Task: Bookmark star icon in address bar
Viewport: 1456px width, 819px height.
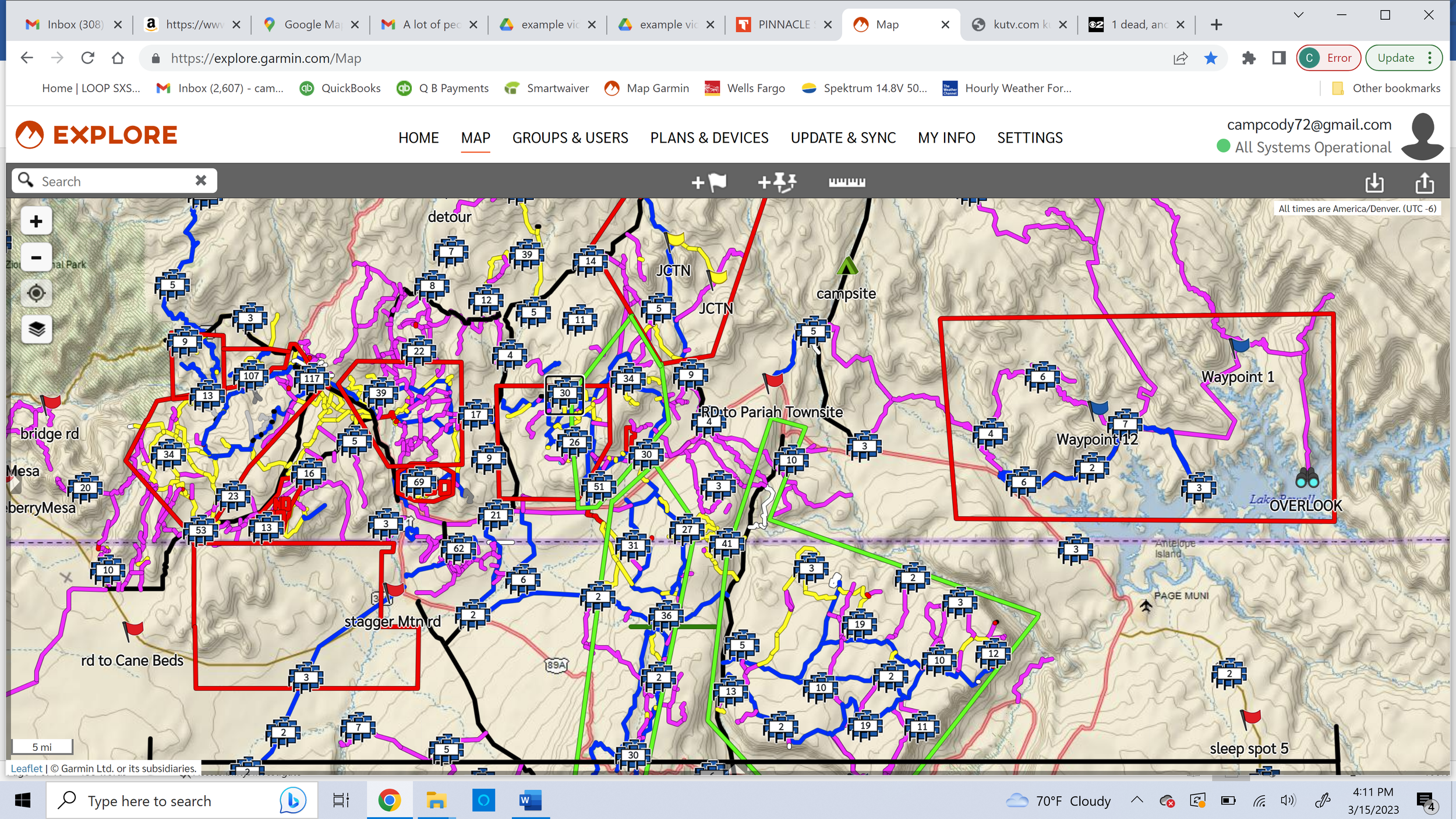Action: pos(1211,58)
